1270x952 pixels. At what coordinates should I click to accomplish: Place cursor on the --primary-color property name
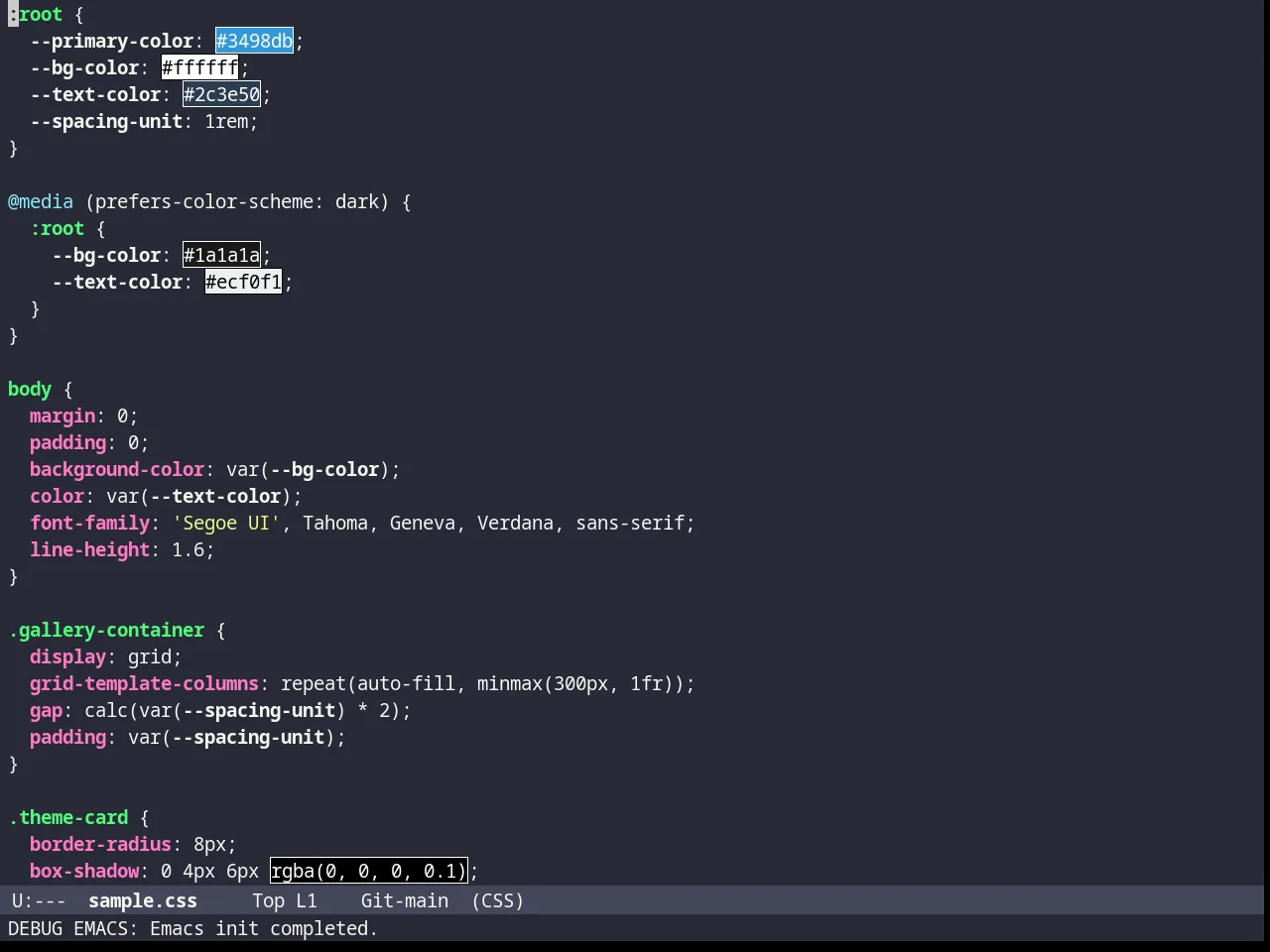(112, 41)
